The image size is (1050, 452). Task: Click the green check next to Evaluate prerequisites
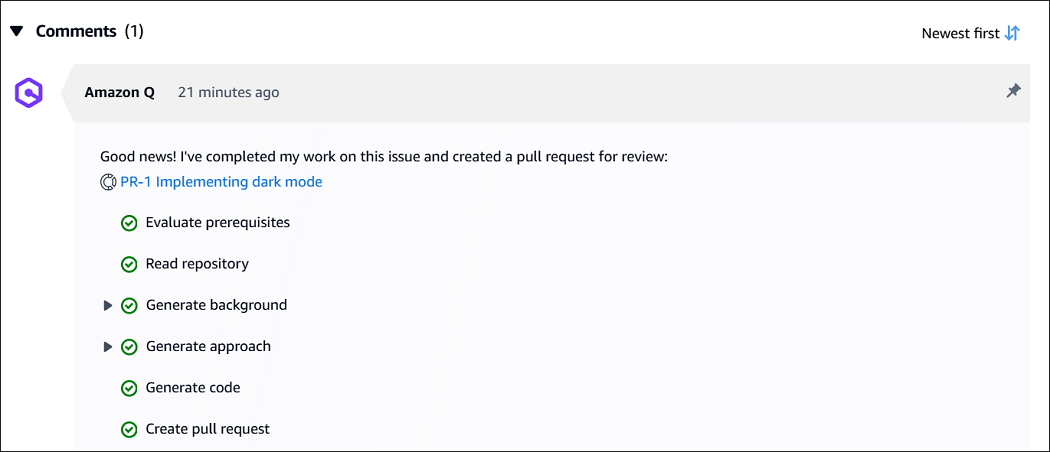pos(129,223)
